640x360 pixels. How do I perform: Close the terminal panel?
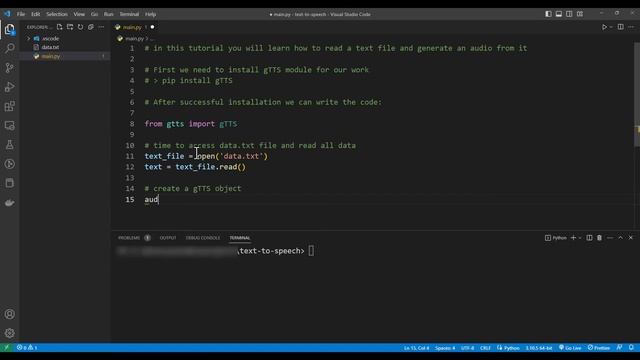click(x=631, y=238)
